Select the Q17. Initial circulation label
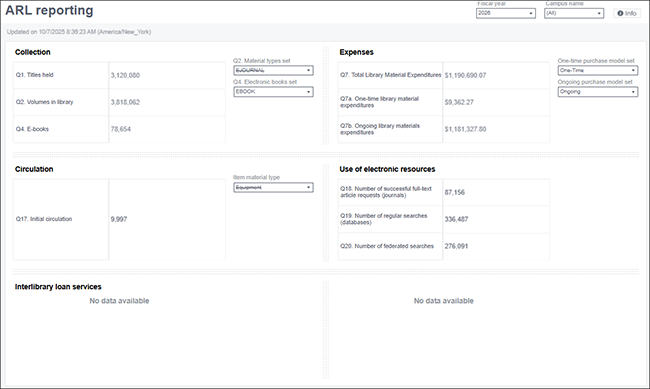 44,219
